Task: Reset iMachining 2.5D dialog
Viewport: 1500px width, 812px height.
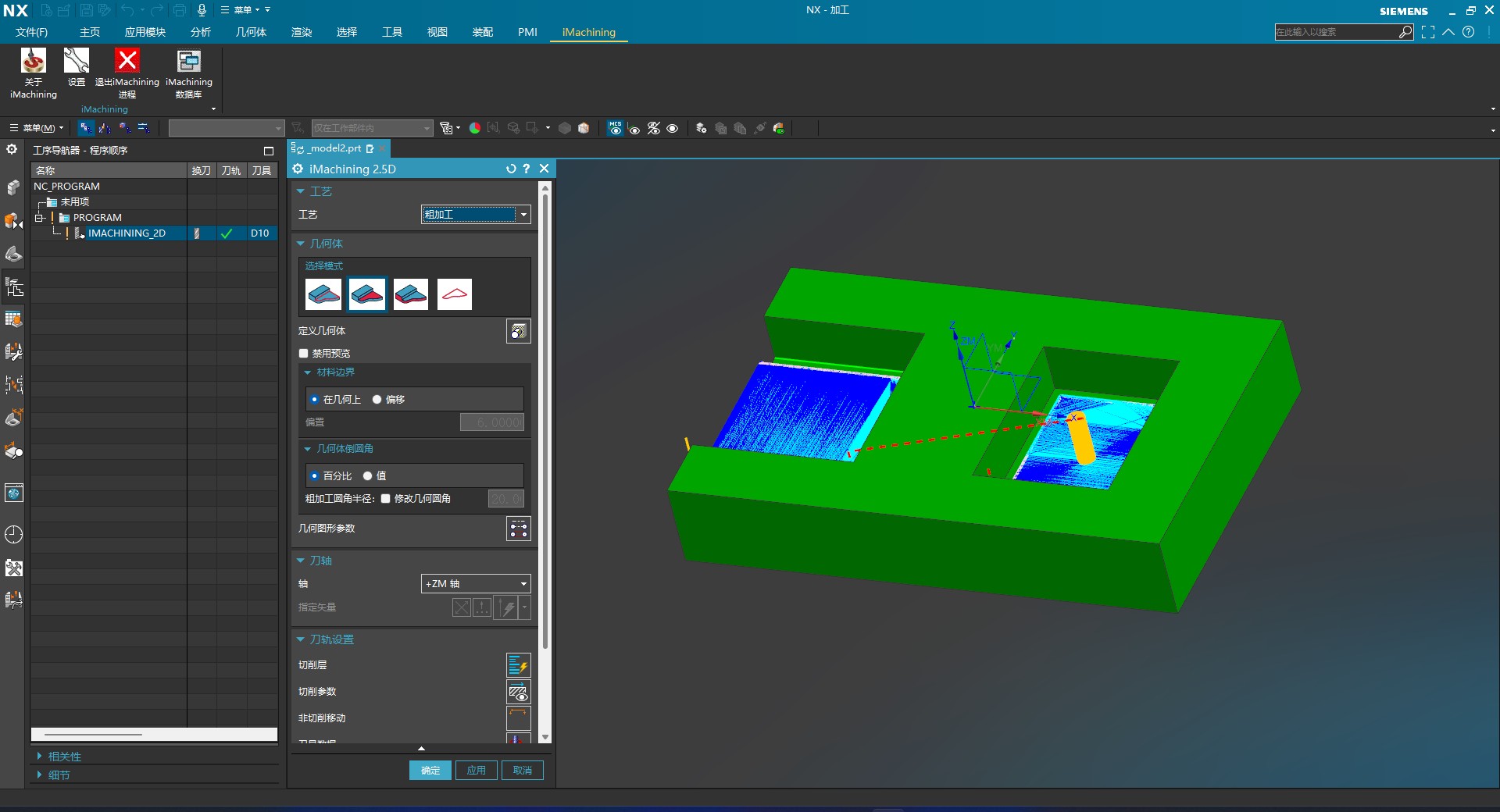Action: click(x=511, y=169)
